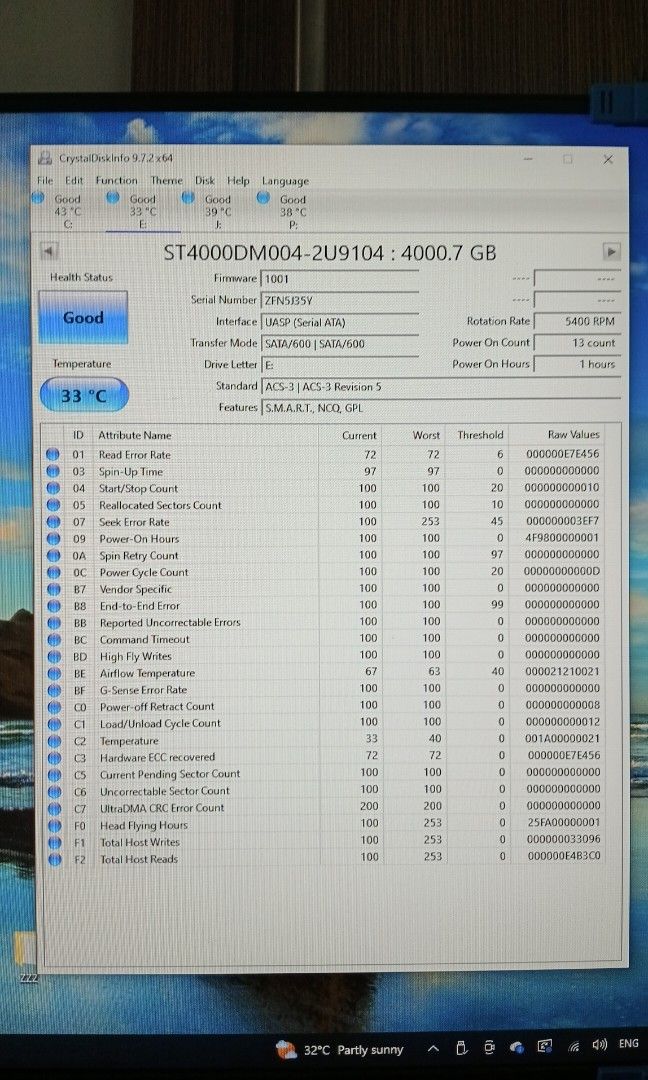Click the Serial Number field
The width and height of the screenshot is (648, 1080).
pos(340,300)
